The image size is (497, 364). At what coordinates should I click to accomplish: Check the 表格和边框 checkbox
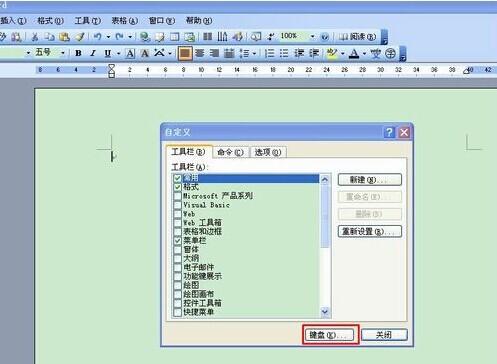point(177,232)
